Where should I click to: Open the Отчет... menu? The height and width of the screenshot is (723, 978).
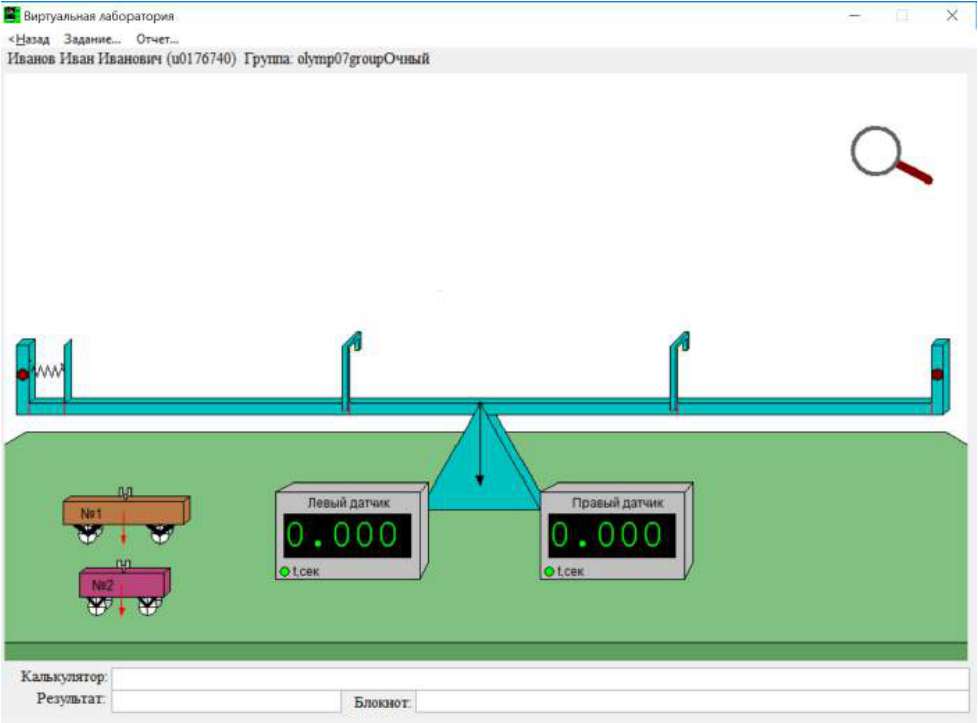tap(157, 39)
